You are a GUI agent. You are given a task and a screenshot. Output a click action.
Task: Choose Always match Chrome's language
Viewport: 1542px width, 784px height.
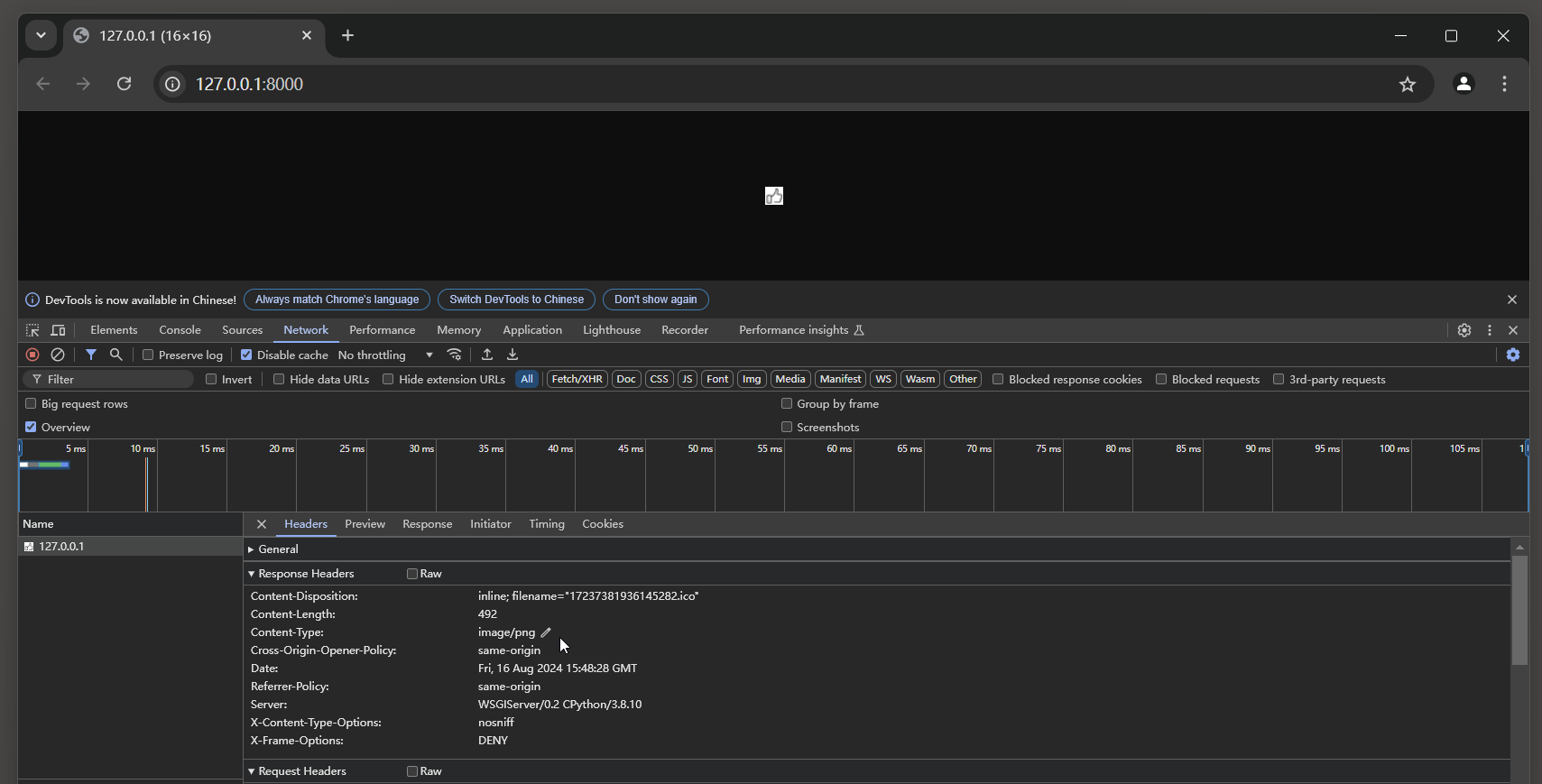[337, 300]
